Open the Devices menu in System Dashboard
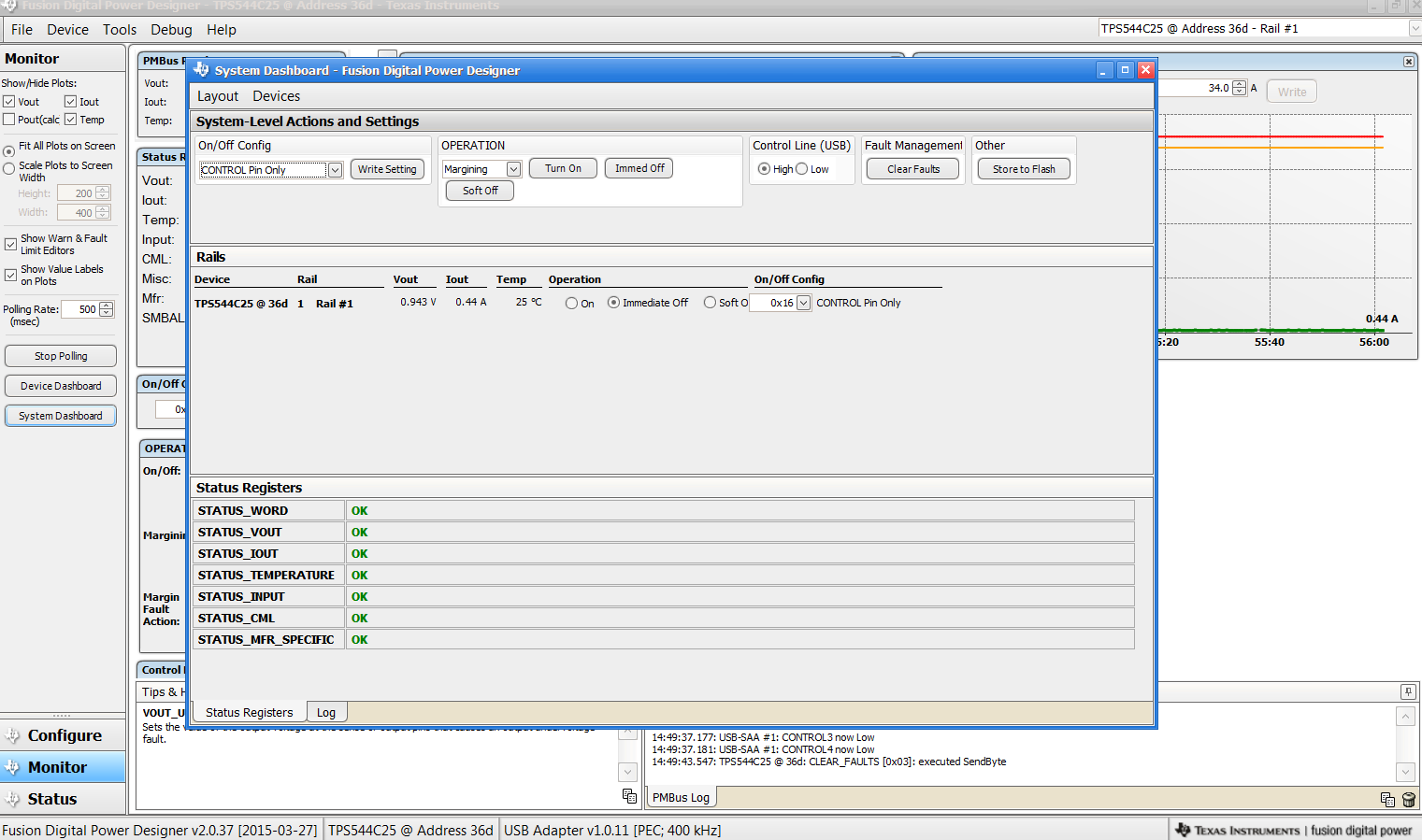Viewport: 1422px width, 840px height. [276, 96]
